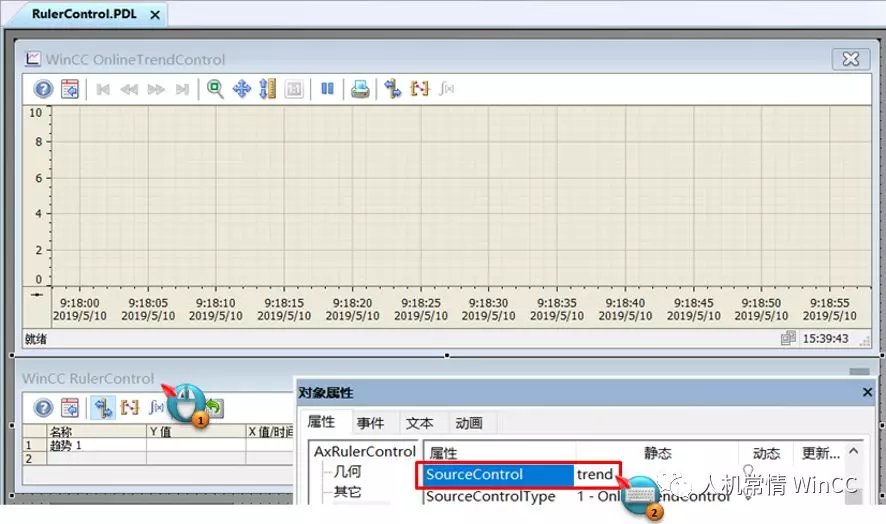Viewport: 886px width, 524px height.
Task: Jump to first data record in trend
Action: tap(102, 89)
